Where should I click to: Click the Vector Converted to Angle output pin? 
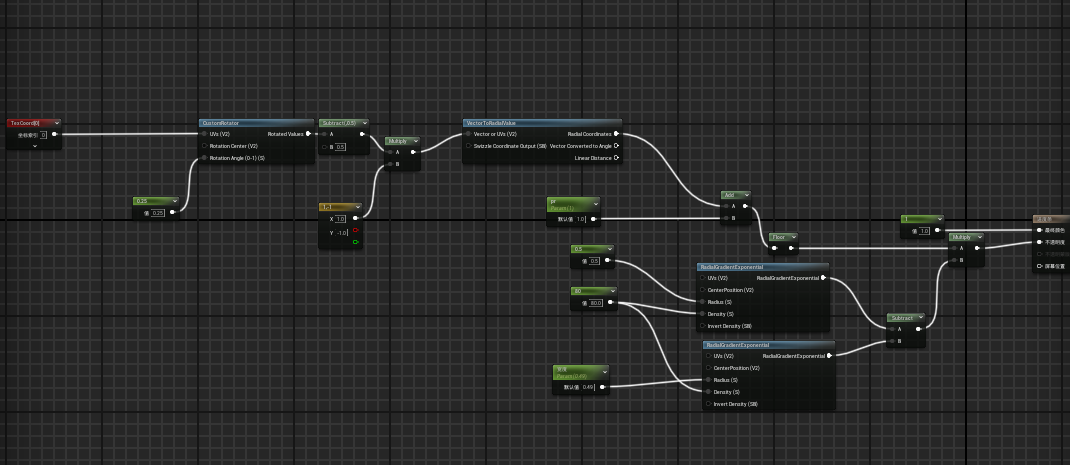[x=616, y=146]
